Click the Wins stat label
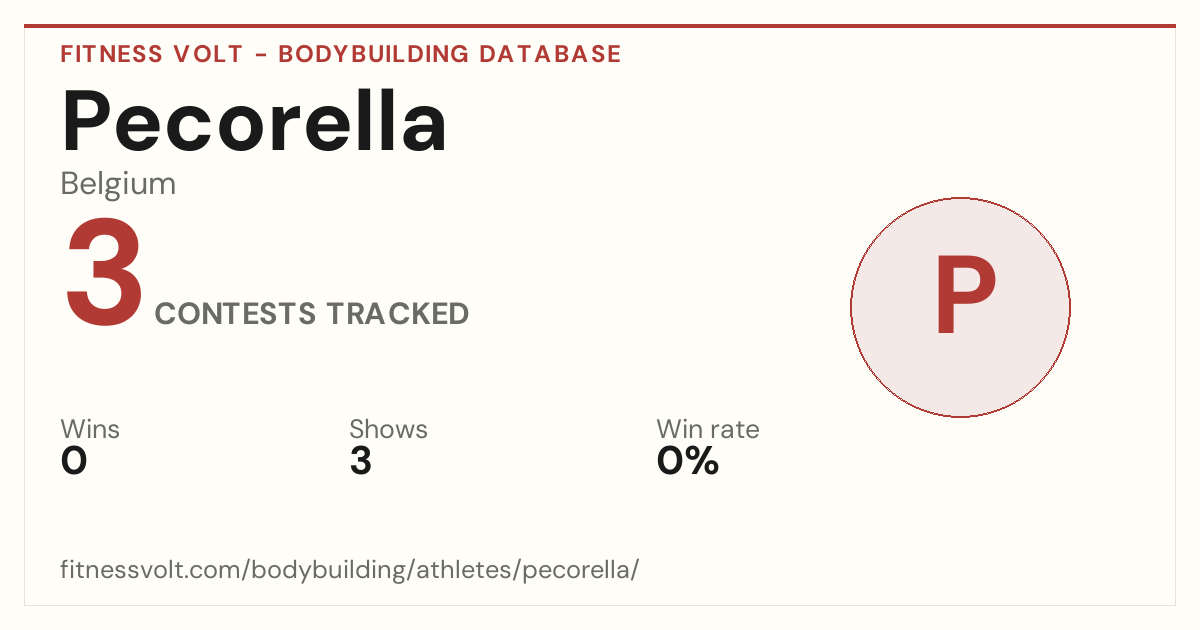This screenshot has width=1200, height=630. (x=90, y=429)
